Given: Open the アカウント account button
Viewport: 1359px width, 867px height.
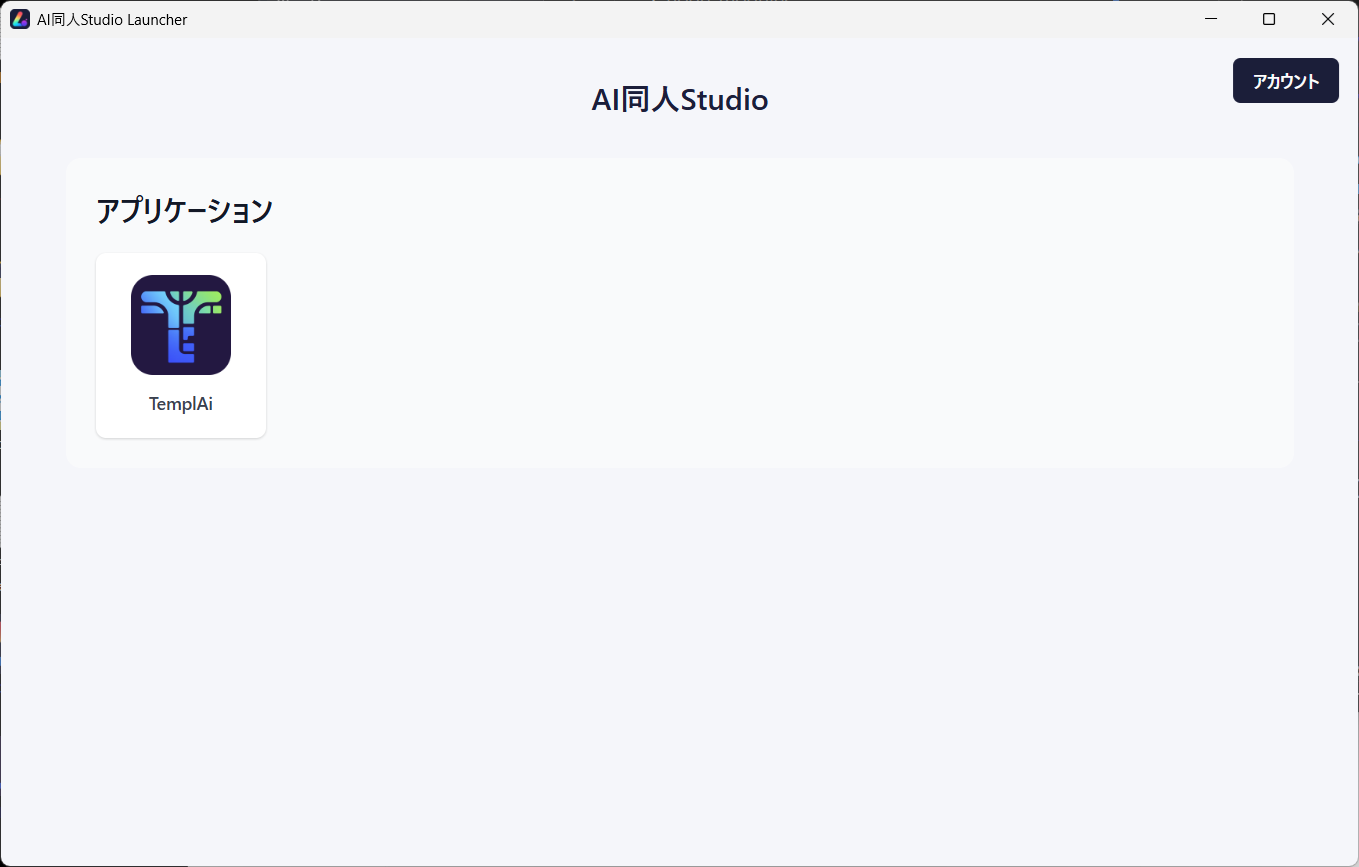Looking at the screenshot, I should pyautogui.click(x=1286, y=81).
